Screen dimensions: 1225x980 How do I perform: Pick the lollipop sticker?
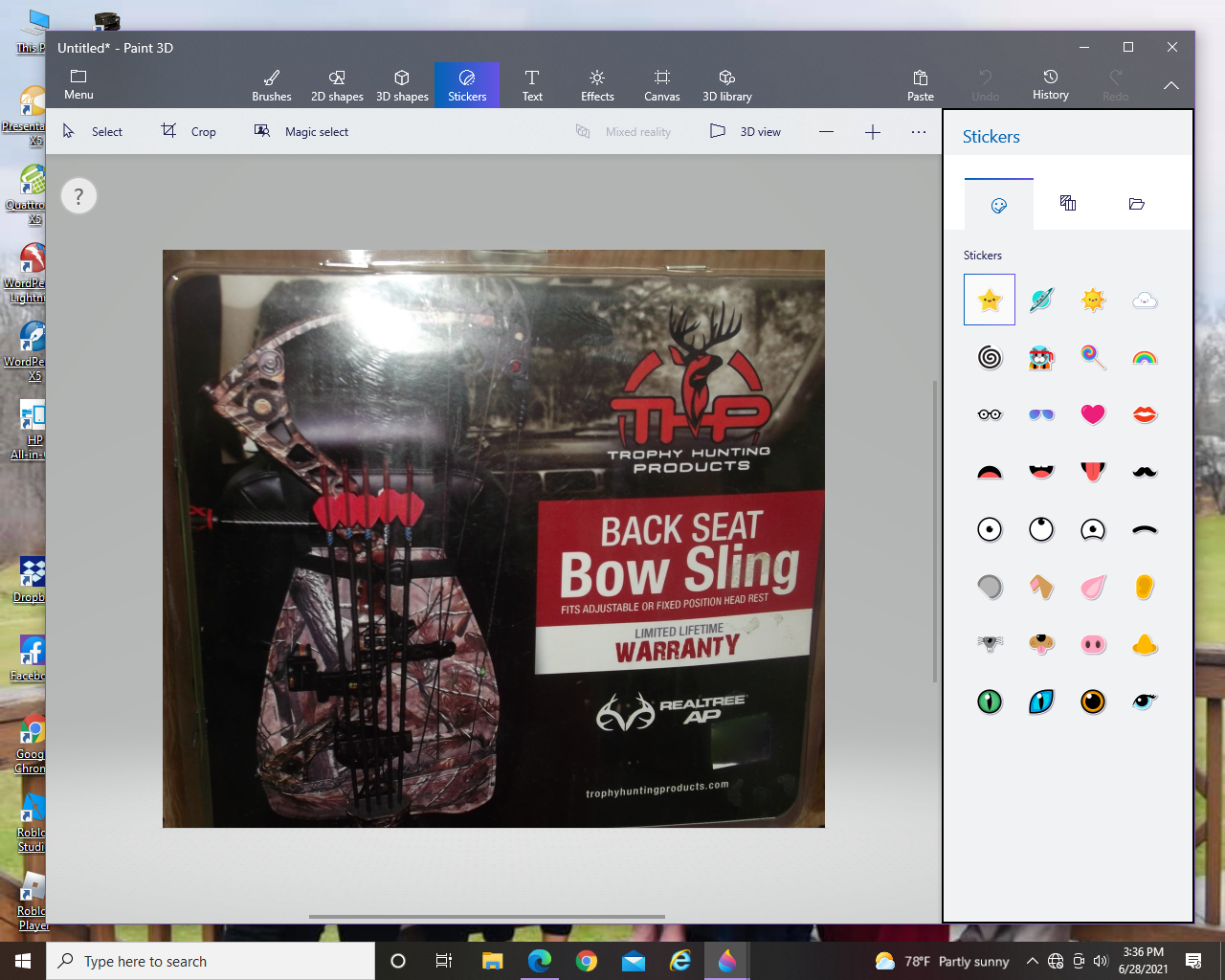[x=1093, y=357]
